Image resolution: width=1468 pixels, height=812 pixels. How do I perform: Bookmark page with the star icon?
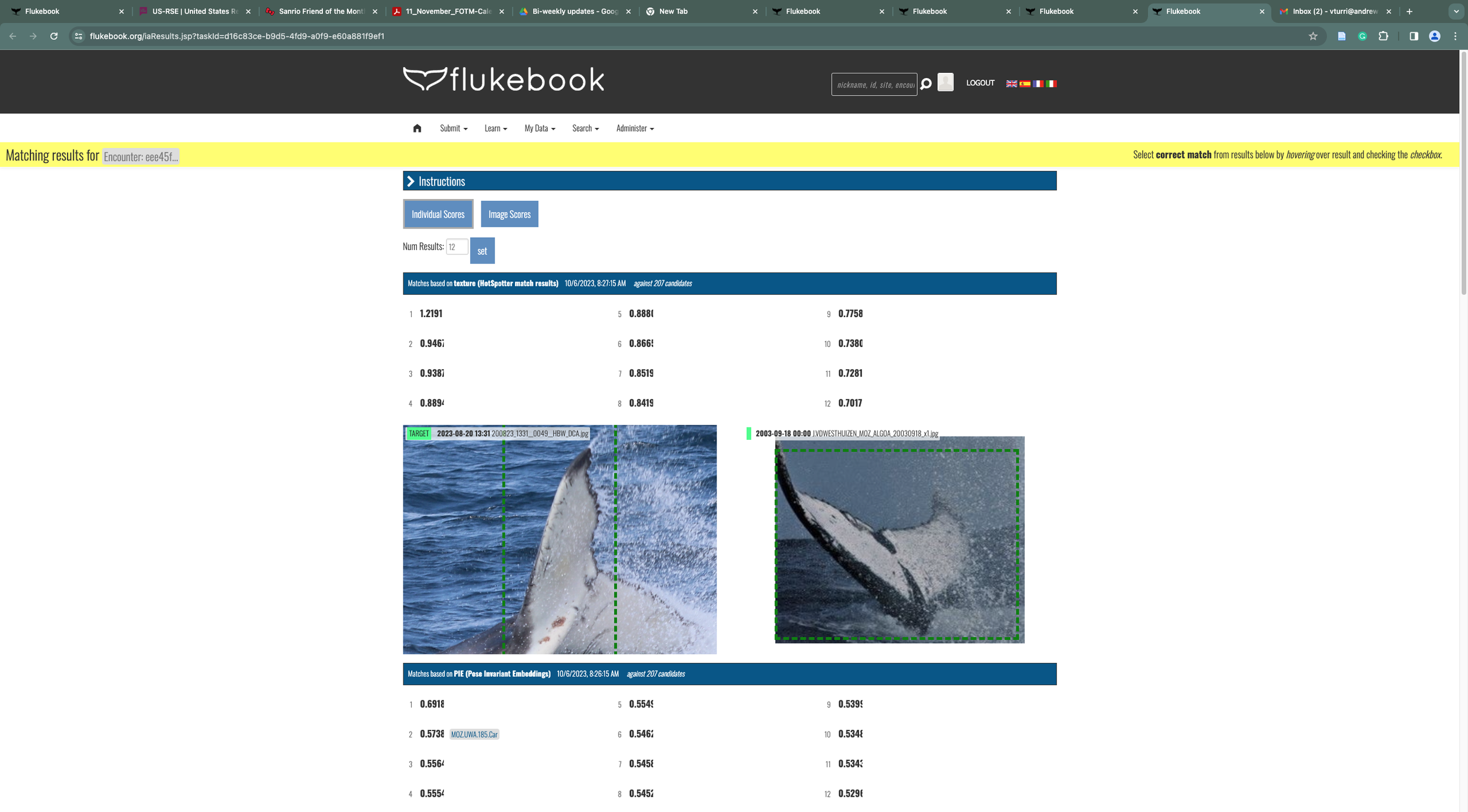pyautogui.click(x=1313, y=36)
